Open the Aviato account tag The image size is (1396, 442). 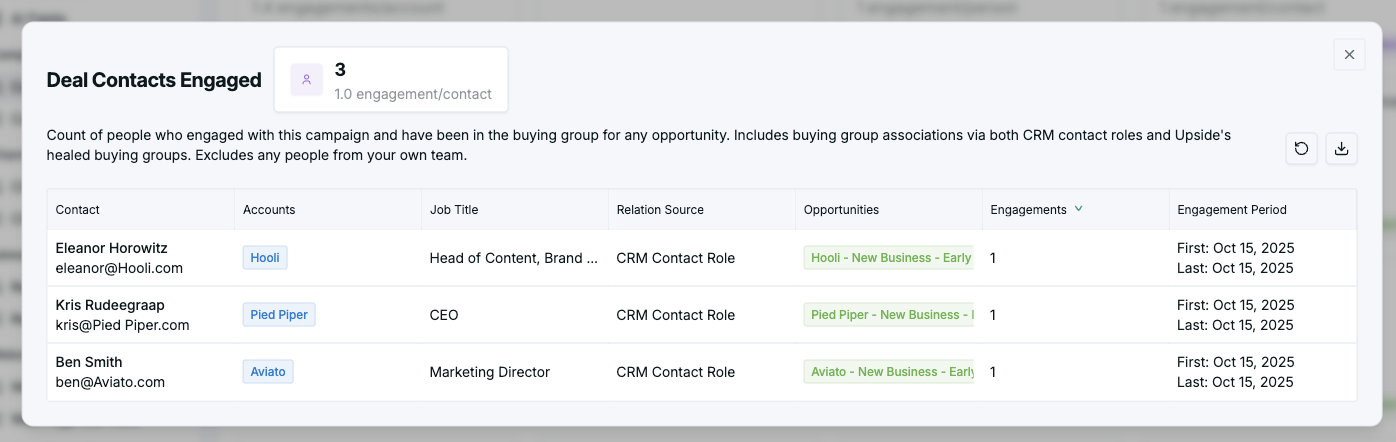click(268, 372)
